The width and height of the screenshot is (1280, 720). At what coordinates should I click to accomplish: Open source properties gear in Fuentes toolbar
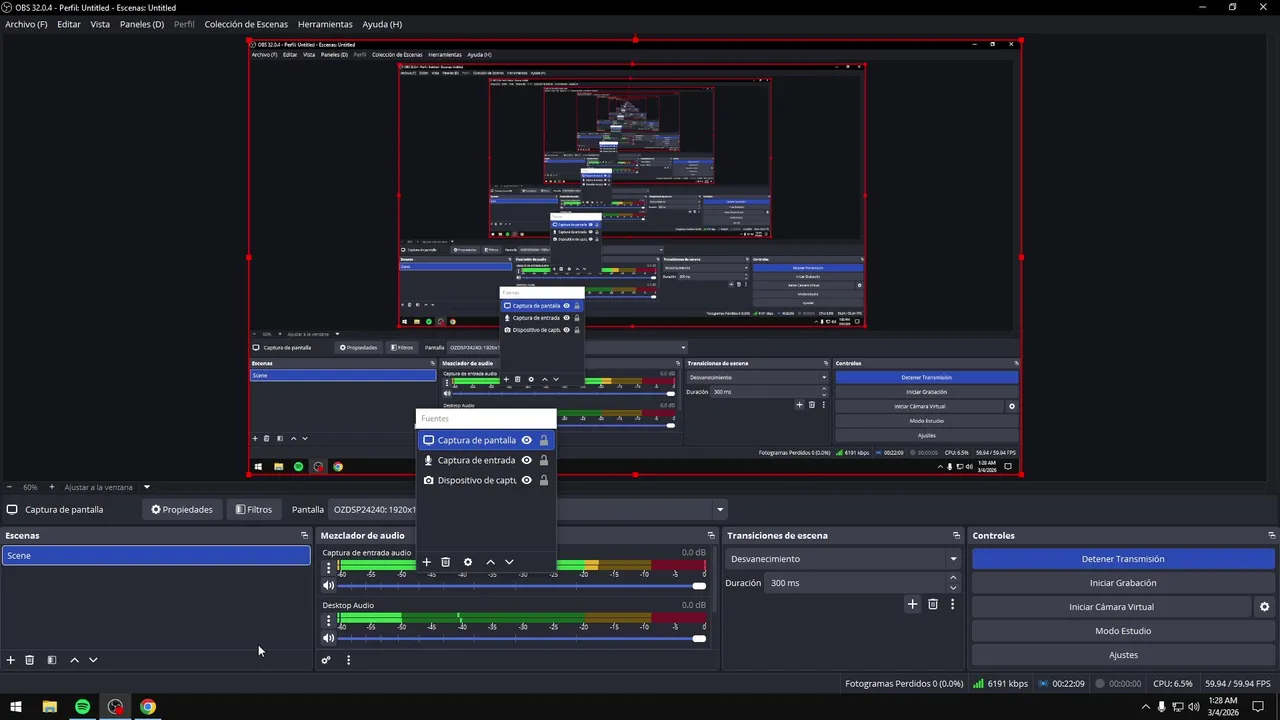pyautogui.click(x=467, y=562)
